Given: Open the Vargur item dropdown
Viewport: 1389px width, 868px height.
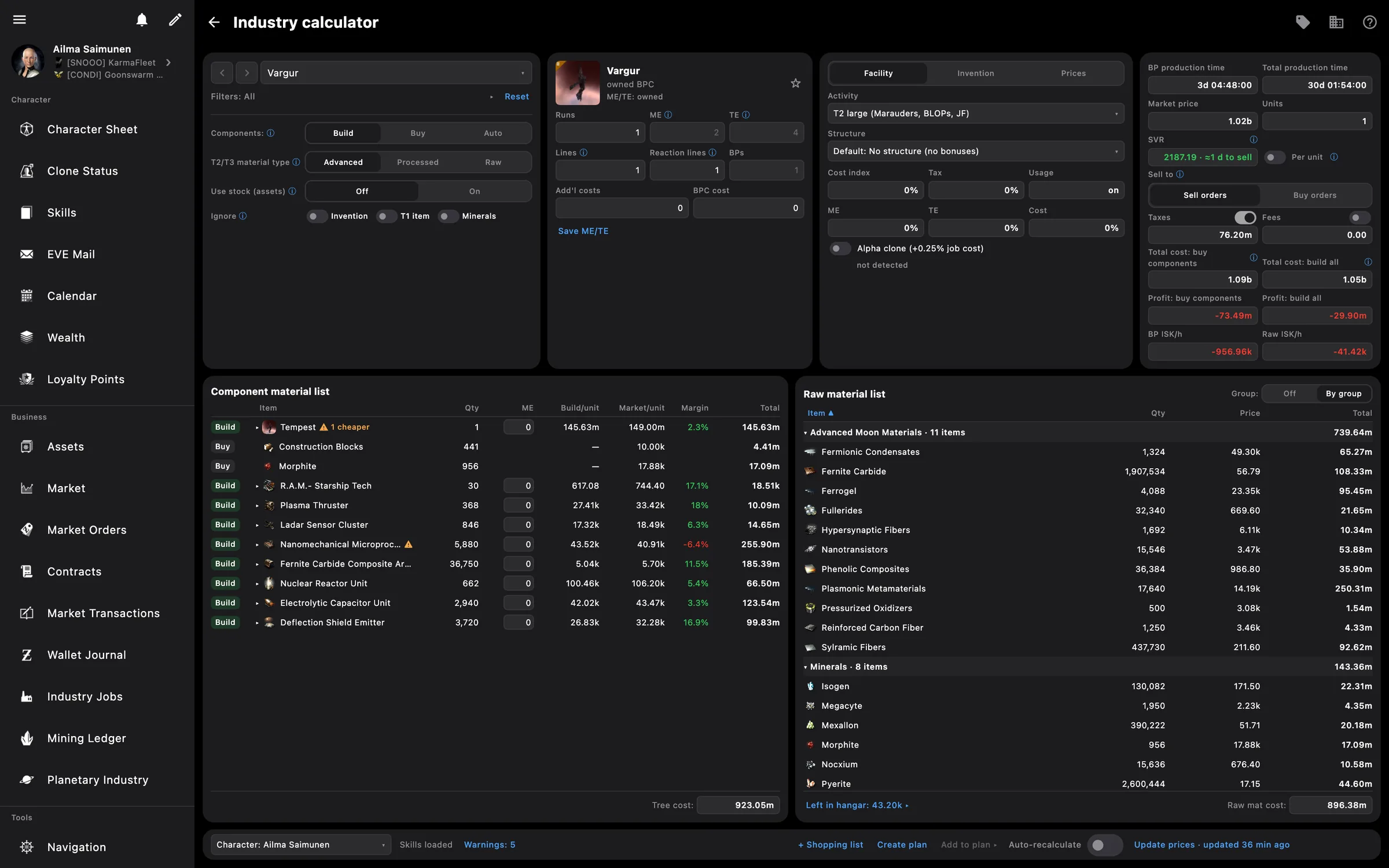Looking at the screenshot, I should tap(396, 73).
